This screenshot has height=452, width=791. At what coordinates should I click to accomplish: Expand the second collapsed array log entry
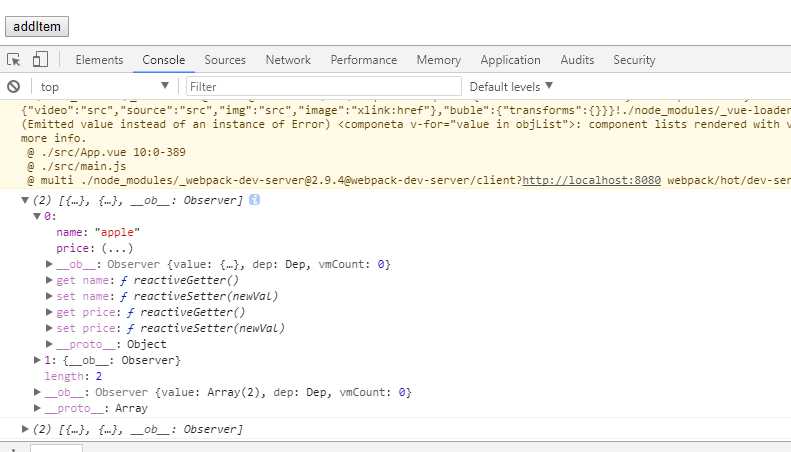tap(25, 429)
